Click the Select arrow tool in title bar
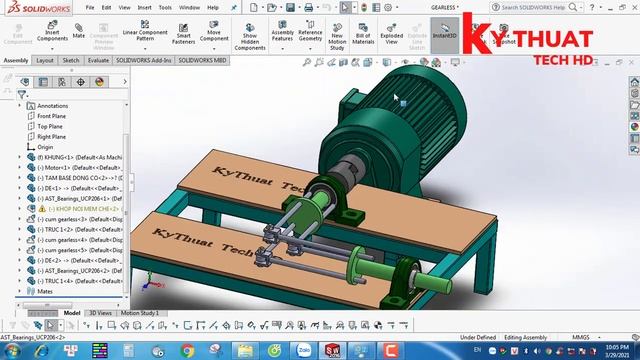The height and width of the screenshot is (360, 640). point(345,7)
